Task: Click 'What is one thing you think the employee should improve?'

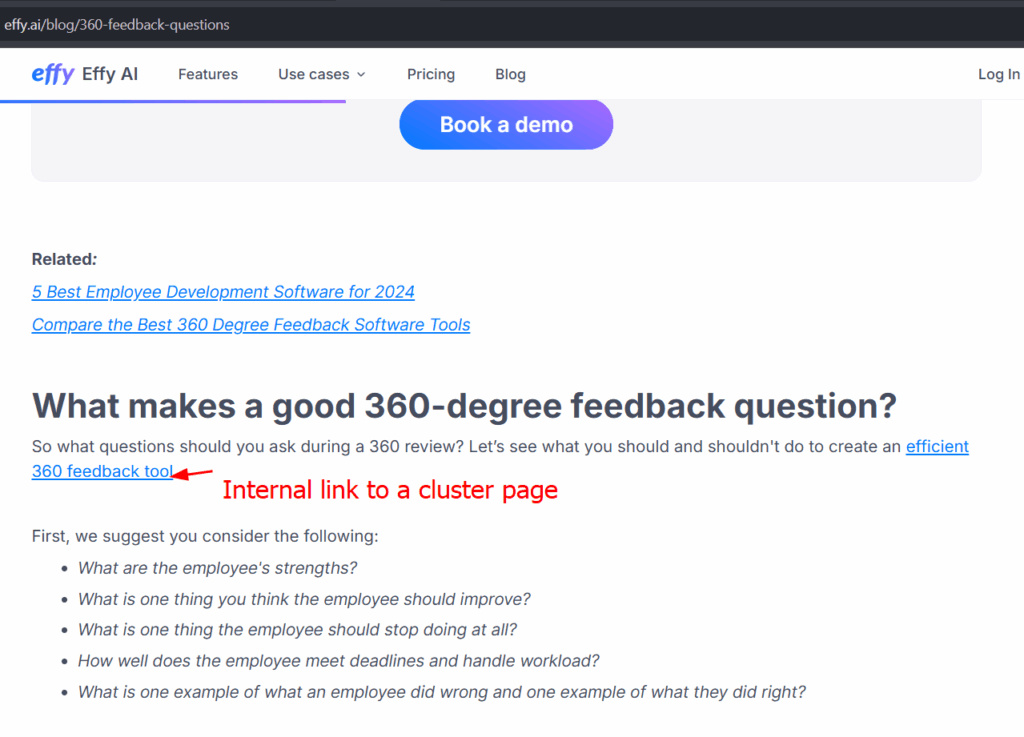Action: (304, 599)
